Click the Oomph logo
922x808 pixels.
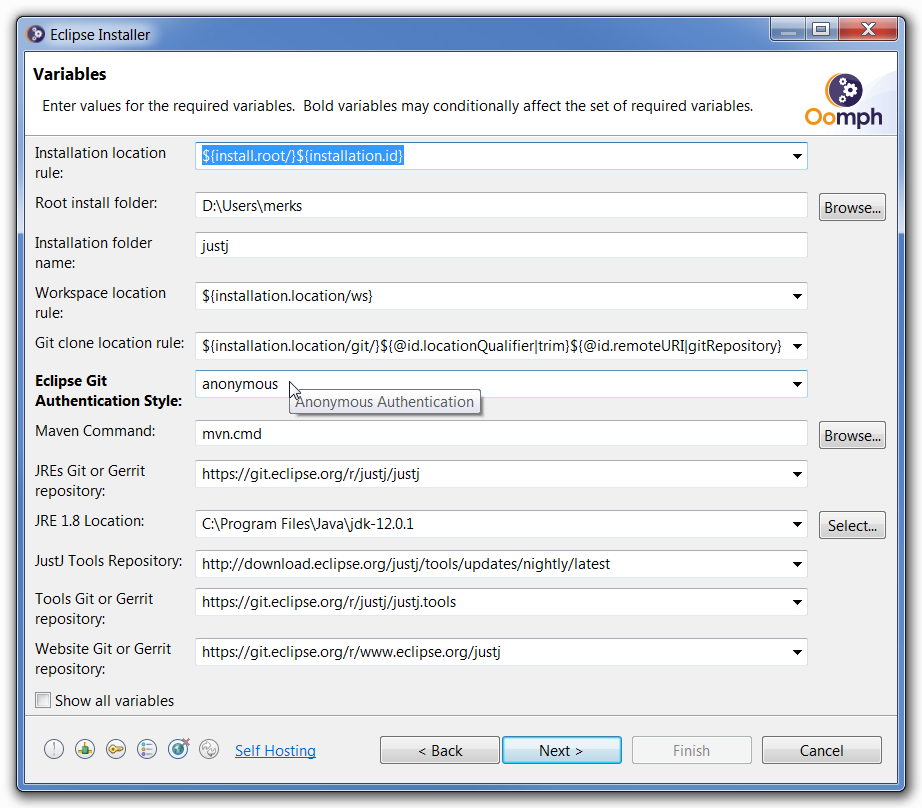click(844, 101)
